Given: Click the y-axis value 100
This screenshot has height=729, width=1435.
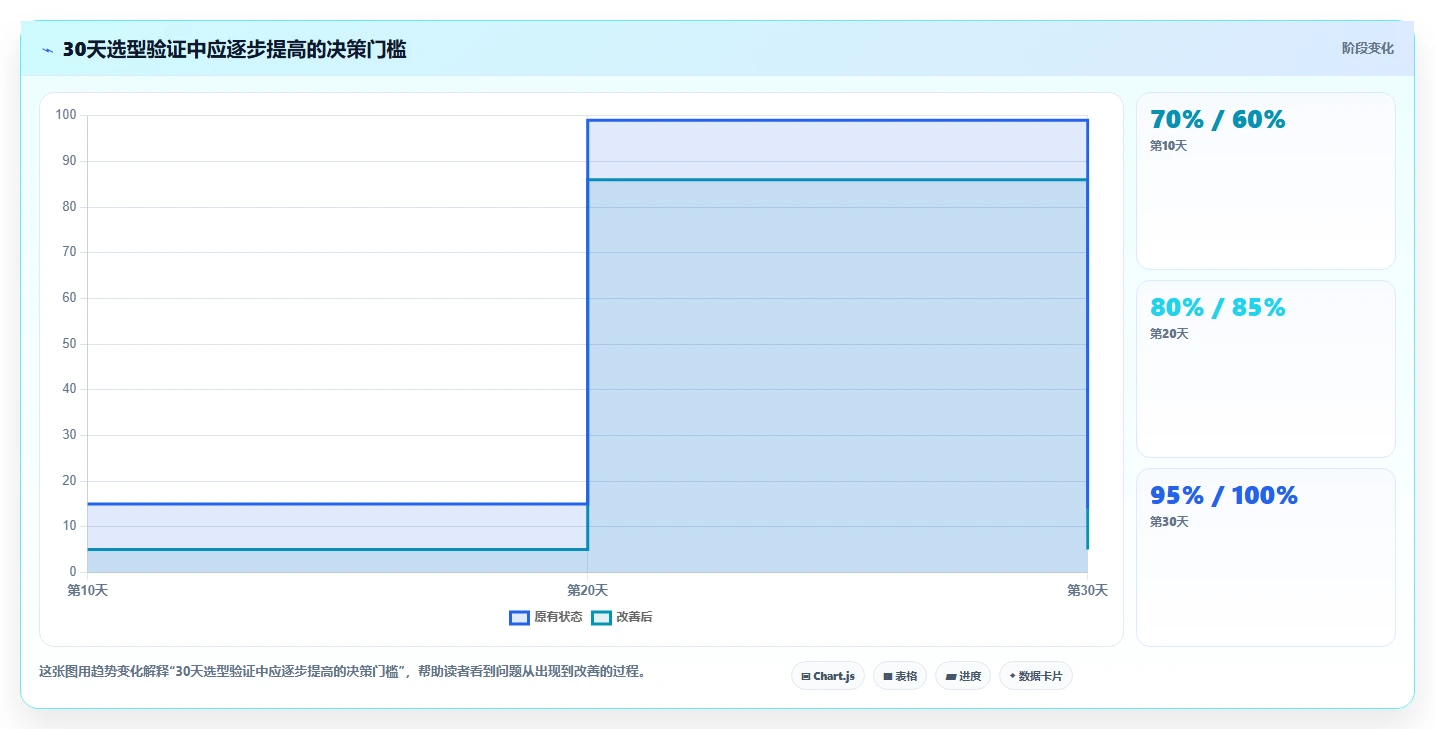Looking at the screenshot, I should coord(66,115).
